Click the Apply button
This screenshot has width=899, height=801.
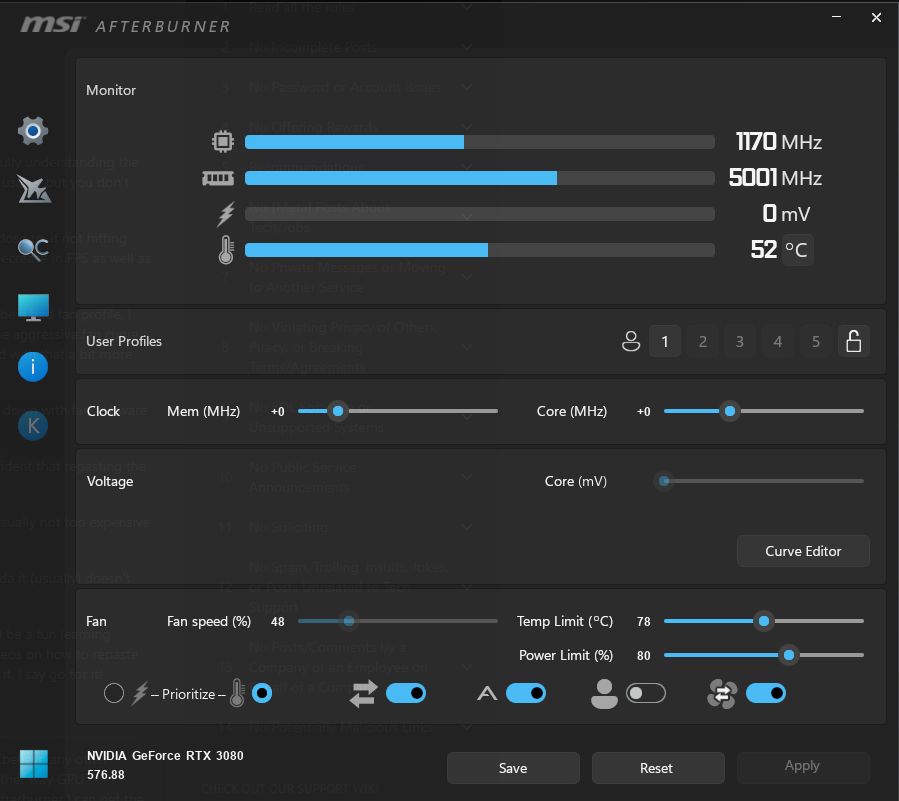[x=803, y=768]
